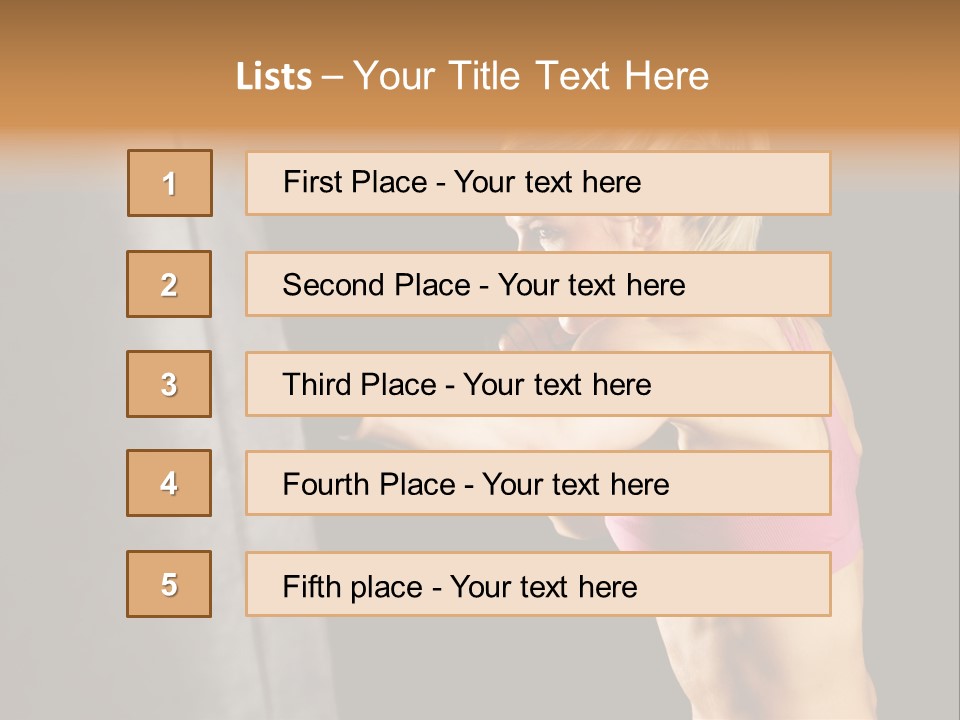This screenshot has width=960, height=720.
Task: Click the 'Third Place' text bar
Action: coord(538,384)
